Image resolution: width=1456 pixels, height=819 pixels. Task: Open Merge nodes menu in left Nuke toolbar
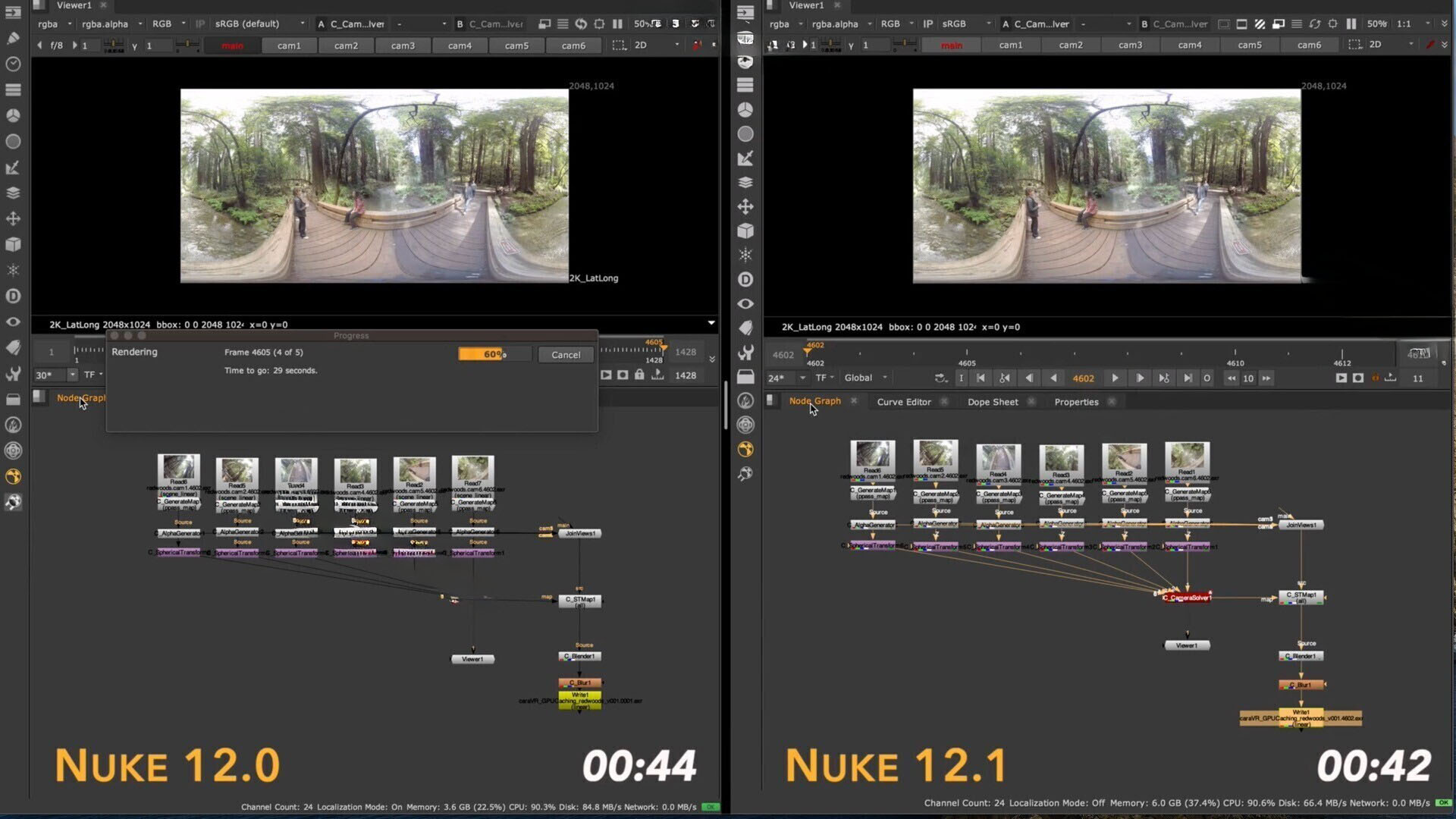tap(13, 193)
